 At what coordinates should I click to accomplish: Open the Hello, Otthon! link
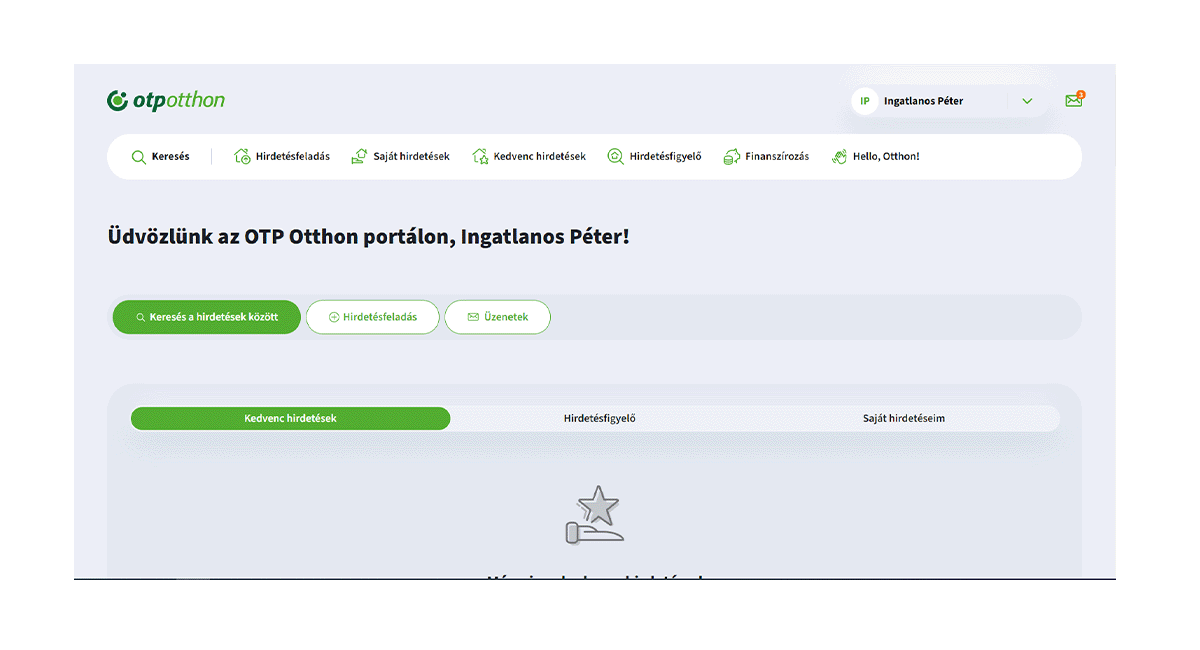[886, 157]
